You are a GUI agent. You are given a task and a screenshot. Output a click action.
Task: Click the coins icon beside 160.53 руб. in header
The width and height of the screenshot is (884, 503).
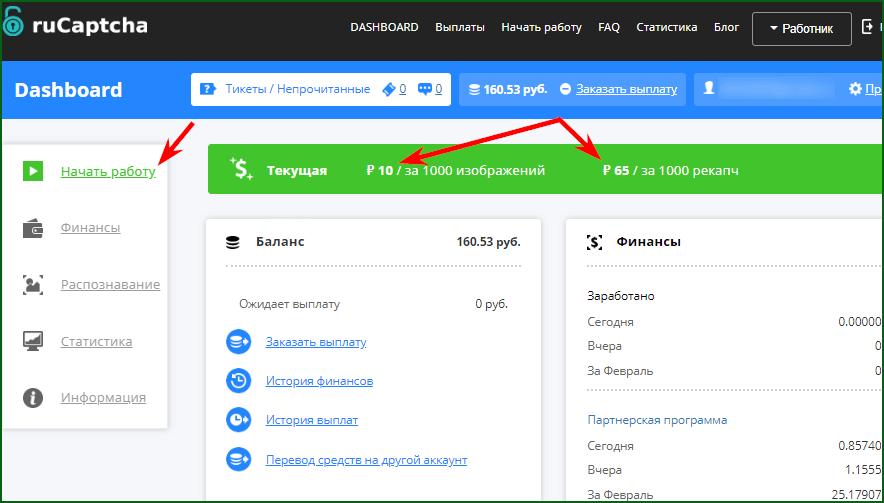tap(474, 89)
